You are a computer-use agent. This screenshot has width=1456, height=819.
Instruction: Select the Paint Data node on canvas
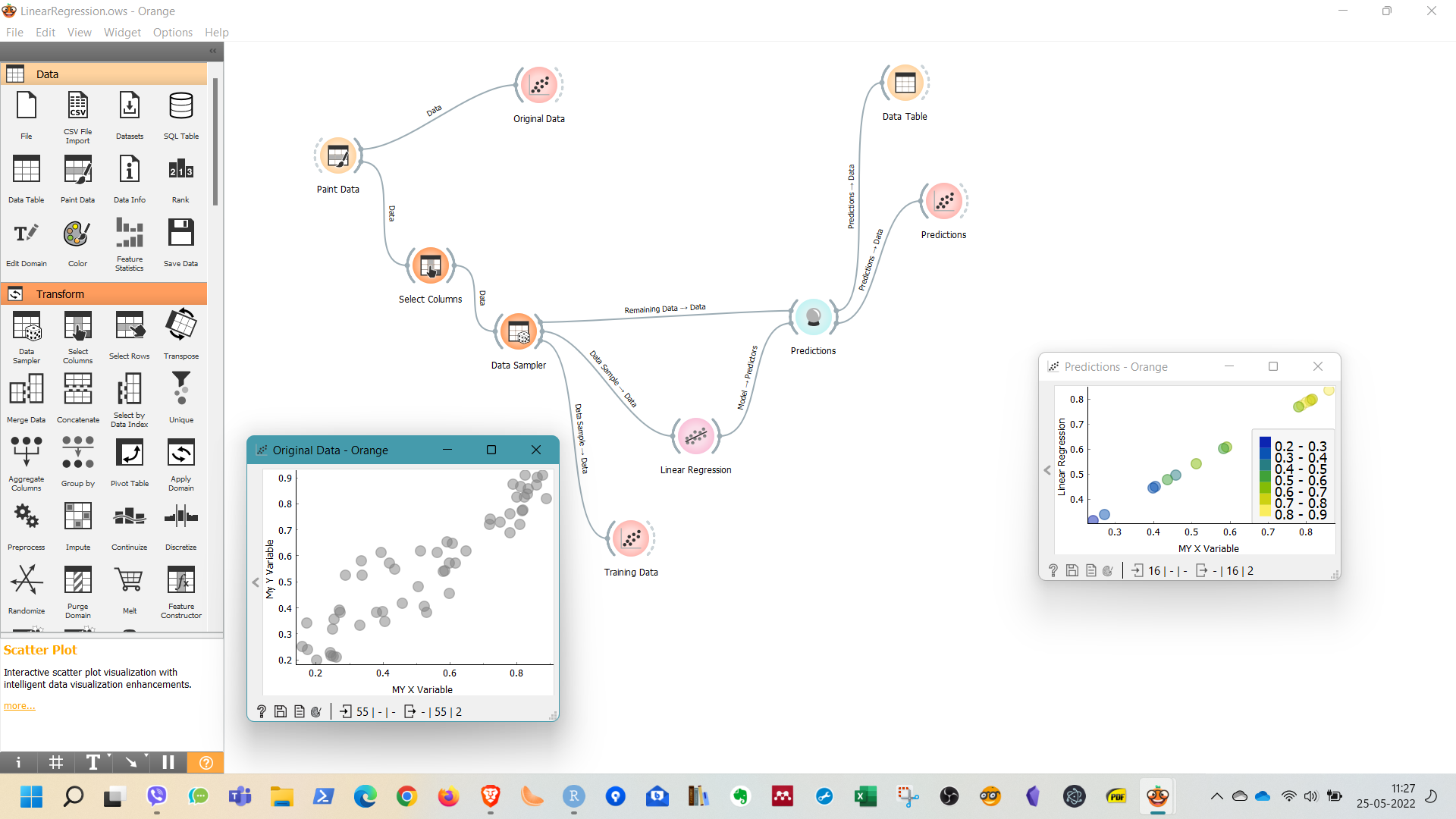pyautogui.click(x=338, y=156)
